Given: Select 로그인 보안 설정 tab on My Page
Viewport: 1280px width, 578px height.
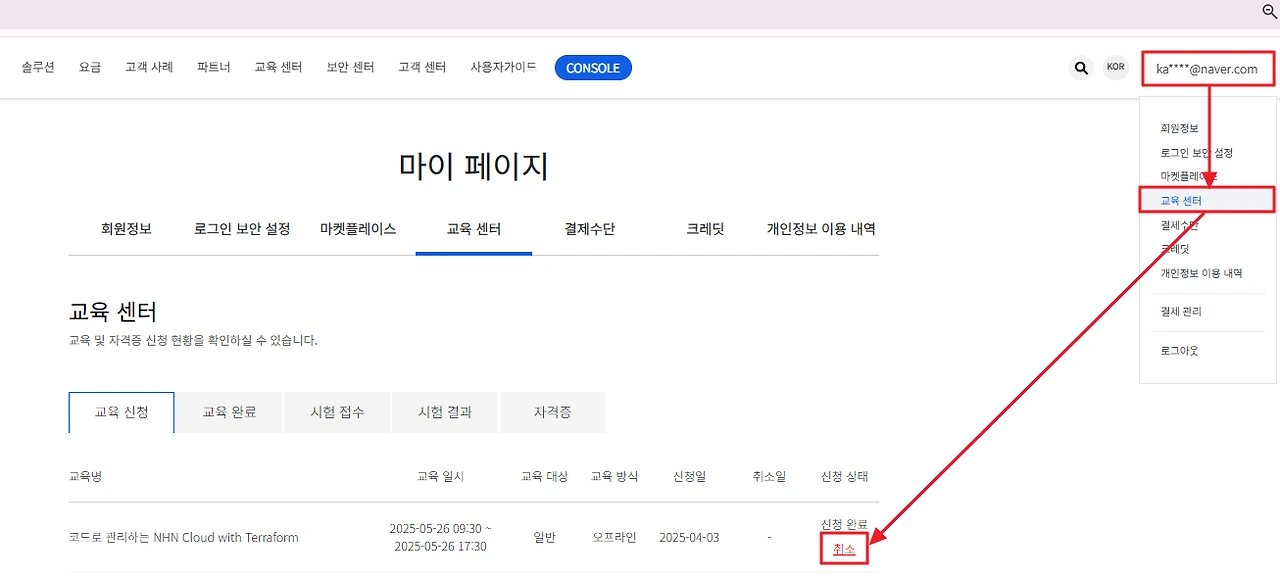Looking at the screenshot, I should 242,229.
